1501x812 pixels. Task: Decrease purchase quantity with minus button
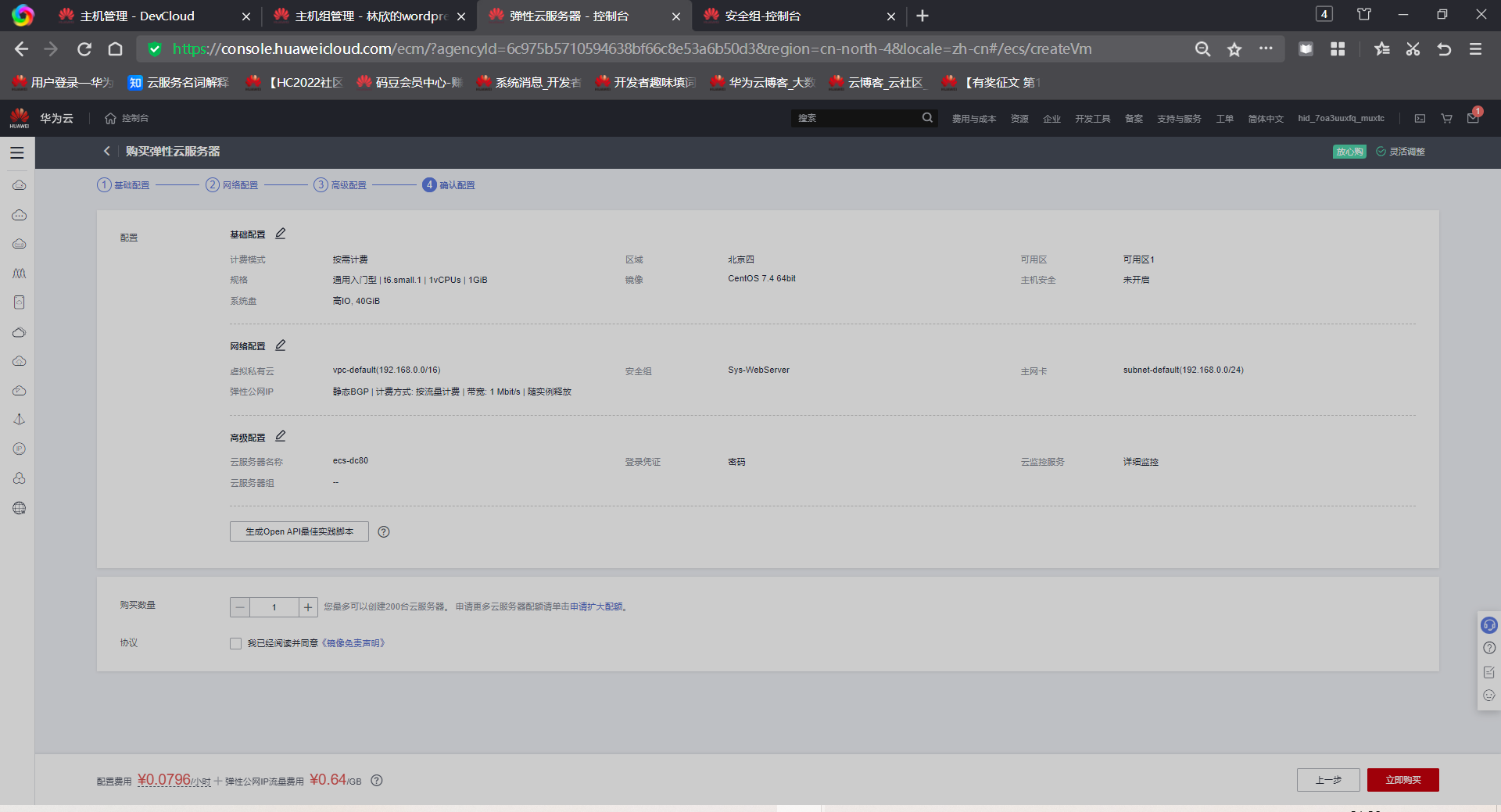coord(240,607)
